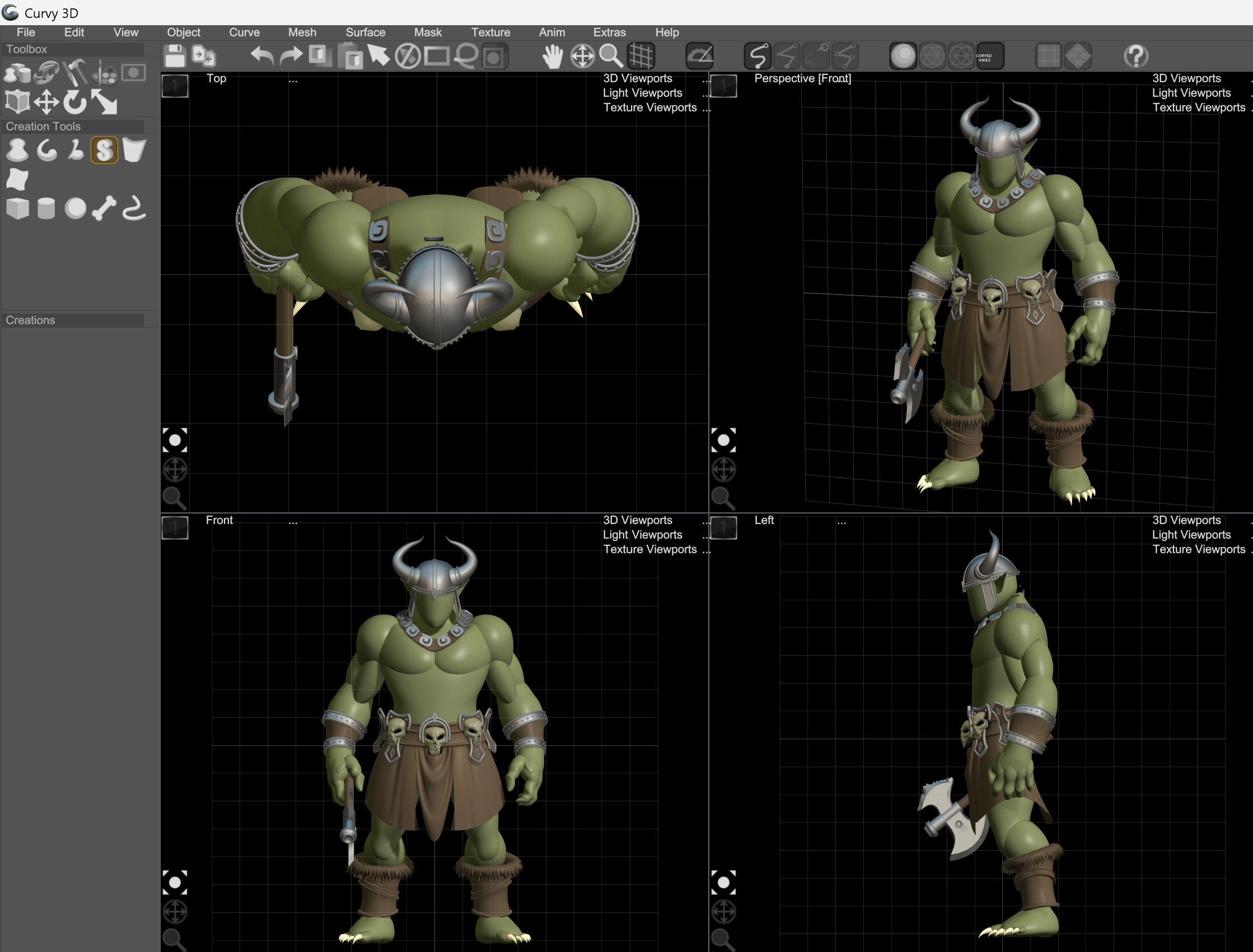The width and height of the screenshot is (1253, 952).
Task: Select the curved tube creation tool
Action: tap(134, 208)
